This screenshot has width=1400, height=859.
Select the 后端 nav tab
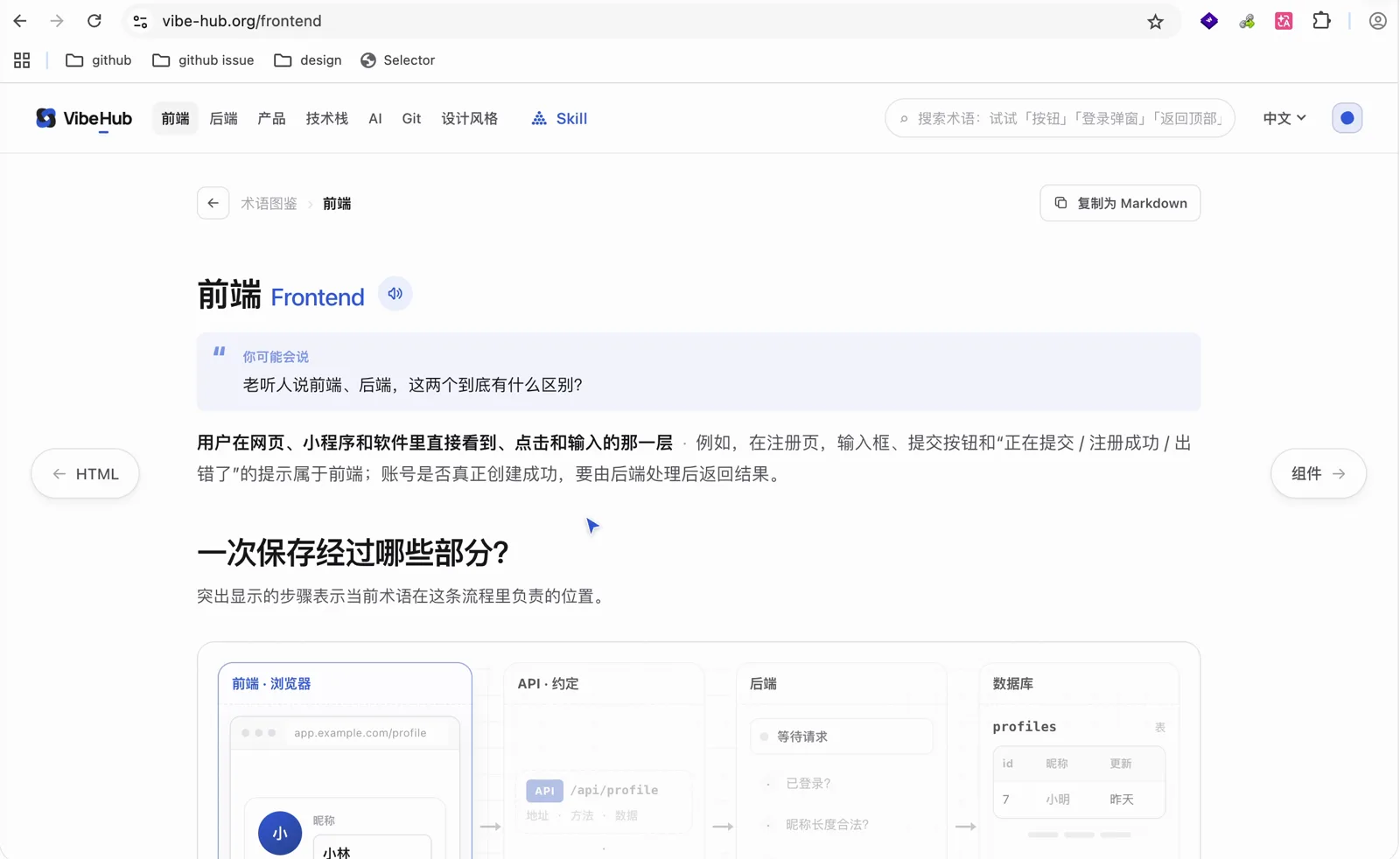[224, 118]
